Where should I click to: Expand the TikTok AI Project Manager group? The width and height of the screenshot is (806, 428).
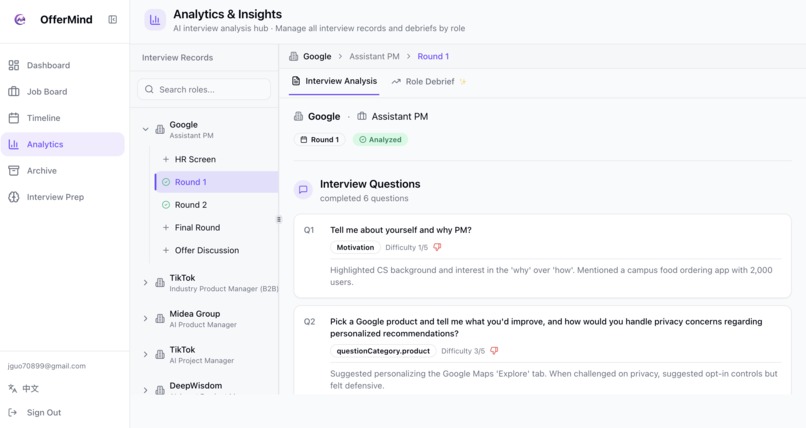145,355
